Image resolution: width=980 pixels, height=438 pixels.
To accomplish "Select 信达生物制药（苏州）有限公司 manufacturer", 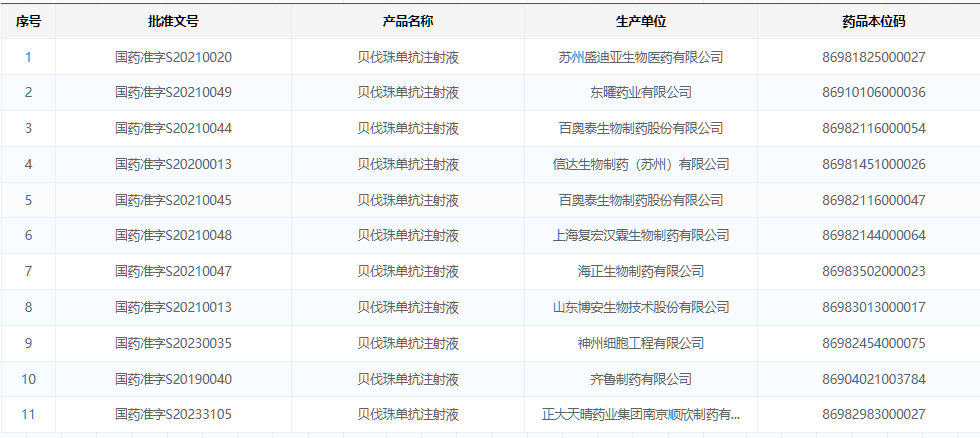I will pyautogui.click(x=641, y=164).
